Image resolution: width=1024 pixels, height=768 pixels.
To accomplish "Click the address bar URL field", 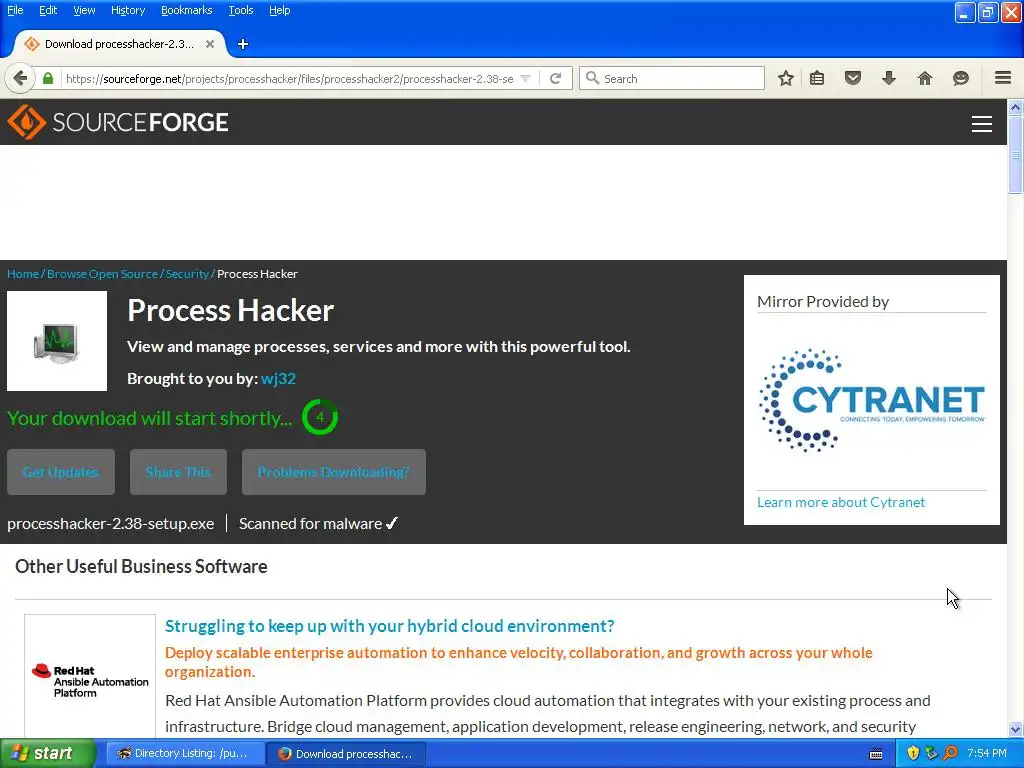I will (289, 78).
